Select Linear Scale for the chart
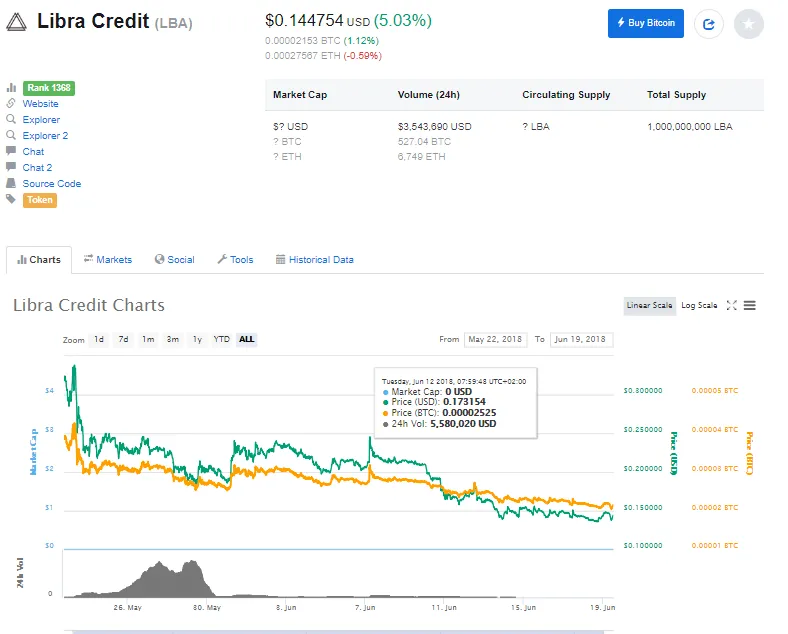Screen dimensions: 788x634 649,305
